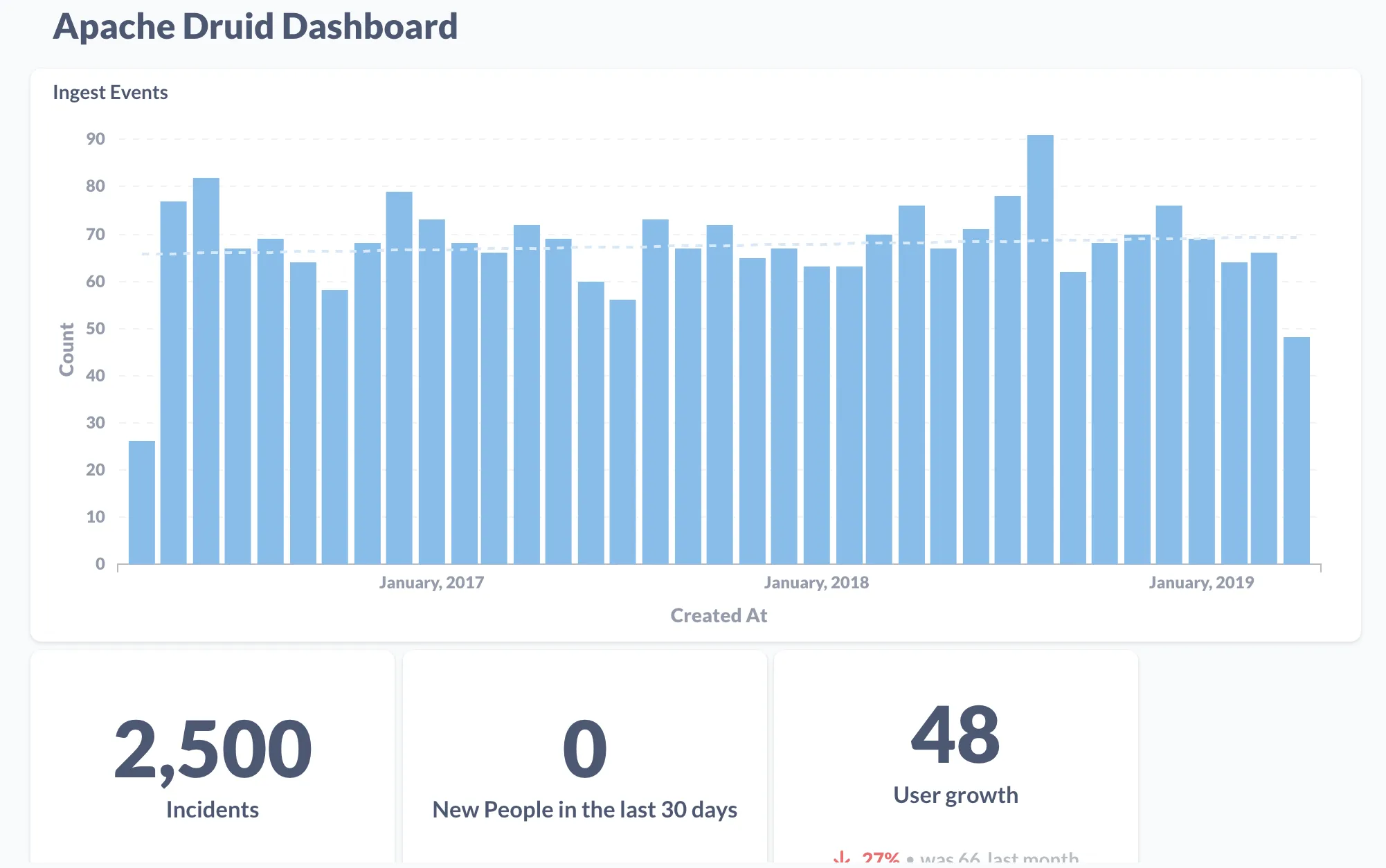
Task: Click the 20 y-axis tick label
Action: (x=96, y=470)
